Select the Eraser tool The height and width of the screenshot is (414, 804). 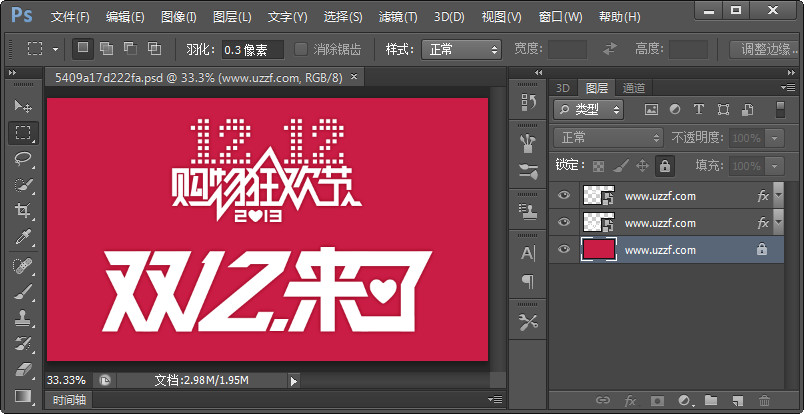point(23,369)
